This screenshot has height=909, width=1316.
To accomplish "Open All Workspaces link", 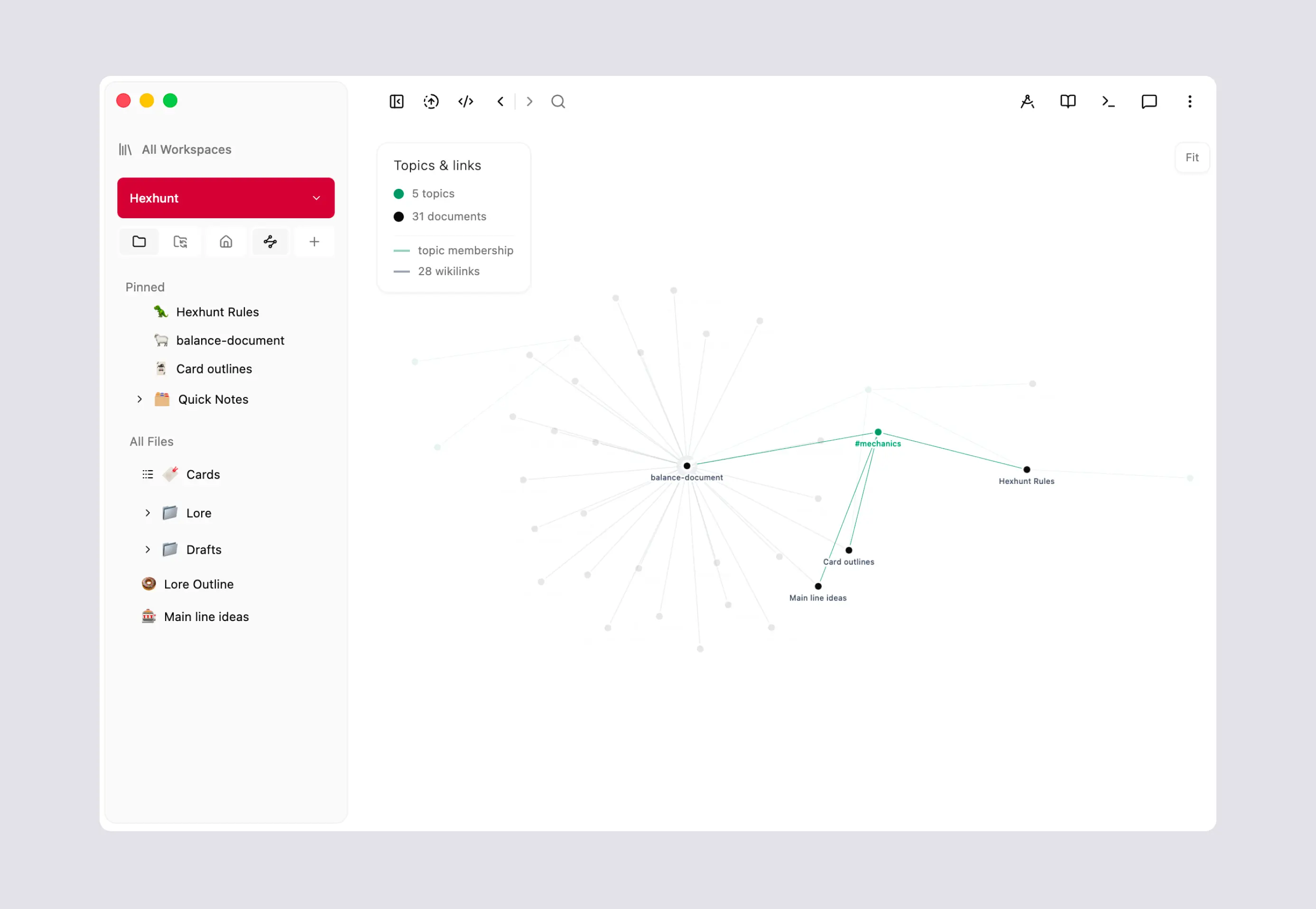I will click(x=187, y=149).
